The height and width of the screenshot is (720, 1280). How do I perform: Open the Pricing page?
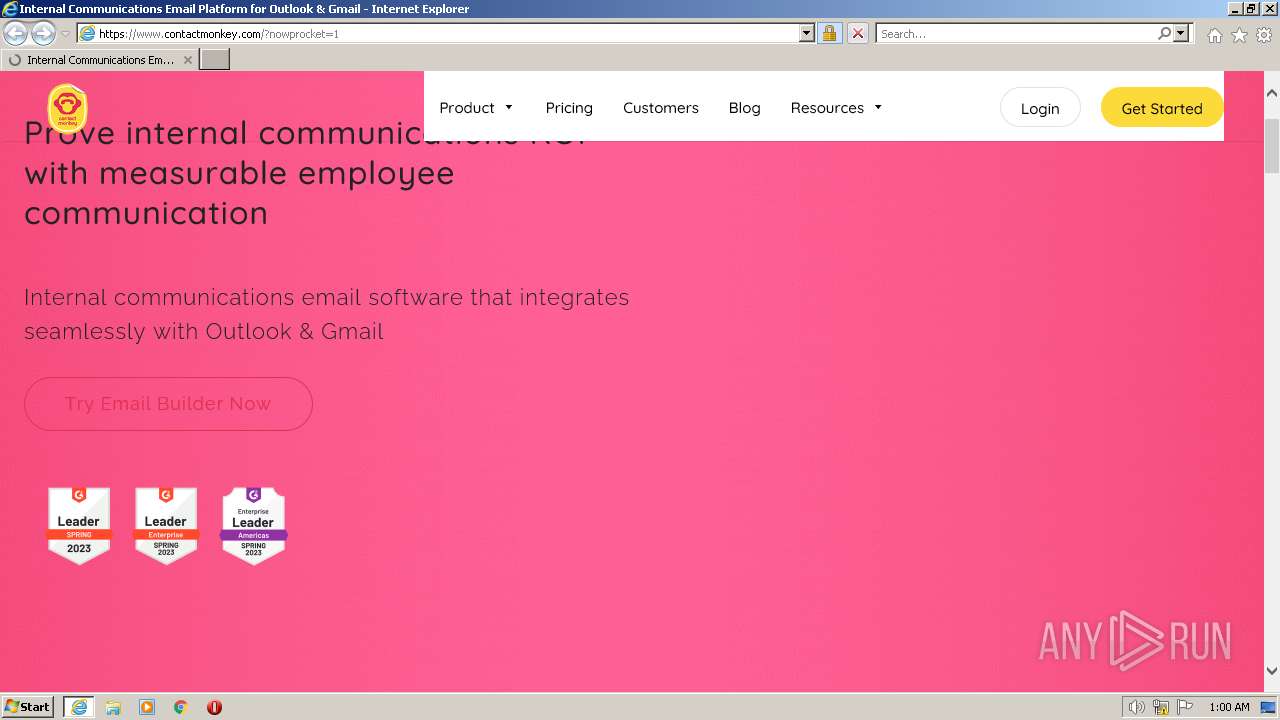[569, 108]
